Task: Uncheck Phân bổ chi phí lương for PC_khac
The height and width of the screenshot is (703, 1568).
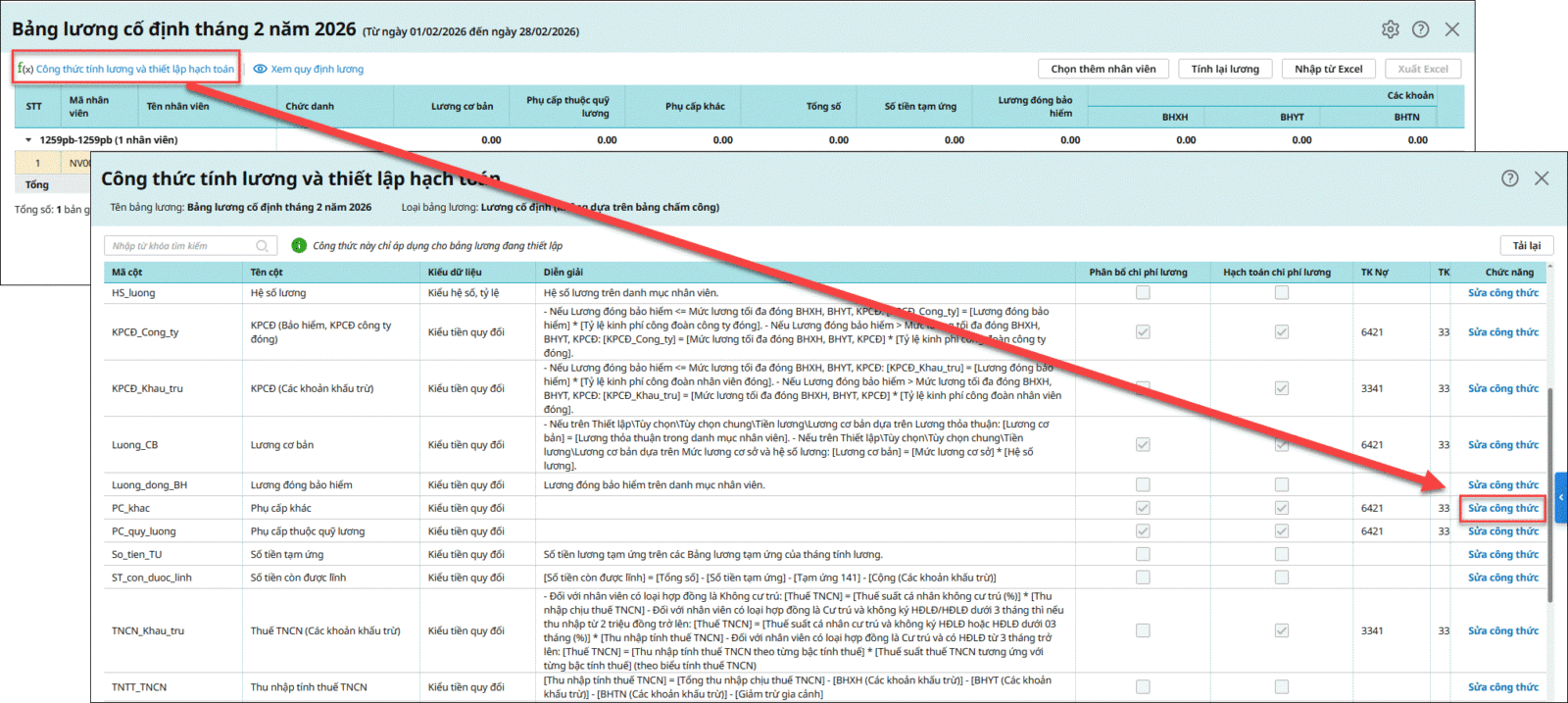Action: pyautogui.click(x=1143, y=508)
